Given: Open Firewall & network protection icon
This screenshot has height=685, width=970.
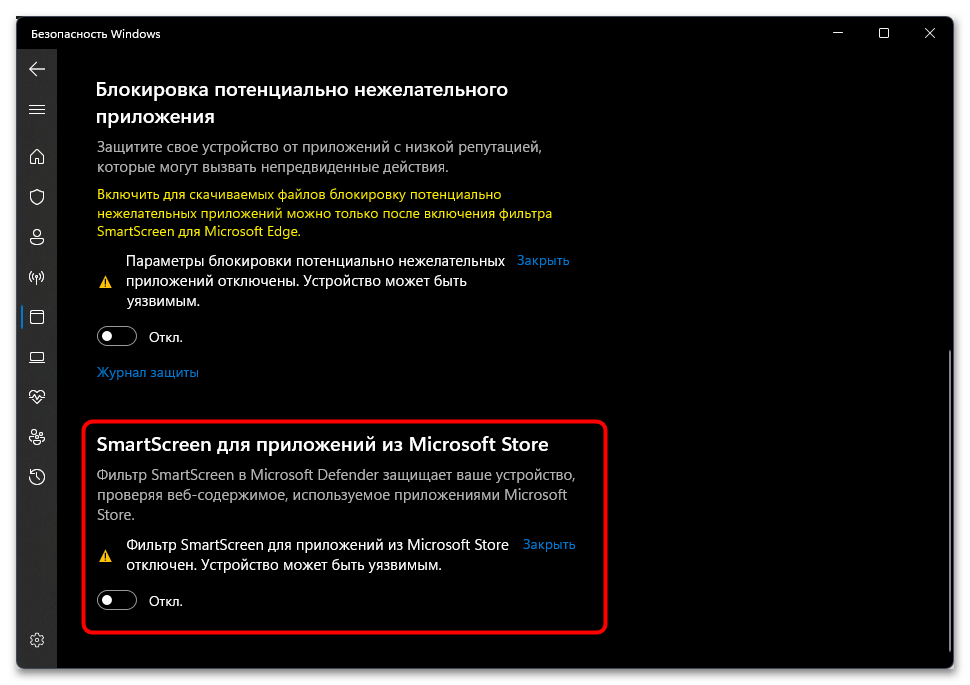Looking at the screenshot, I should click(37, 277).
